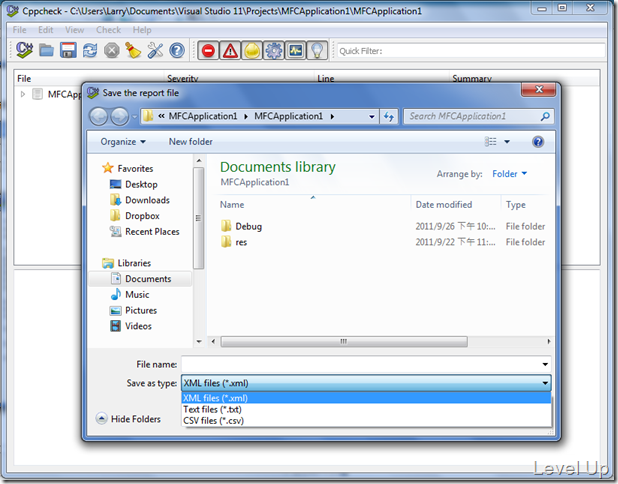The height and width of the screenshot is (484, 618).
Task: Click the refresh button beside address bar
Action: pos(389,117)
